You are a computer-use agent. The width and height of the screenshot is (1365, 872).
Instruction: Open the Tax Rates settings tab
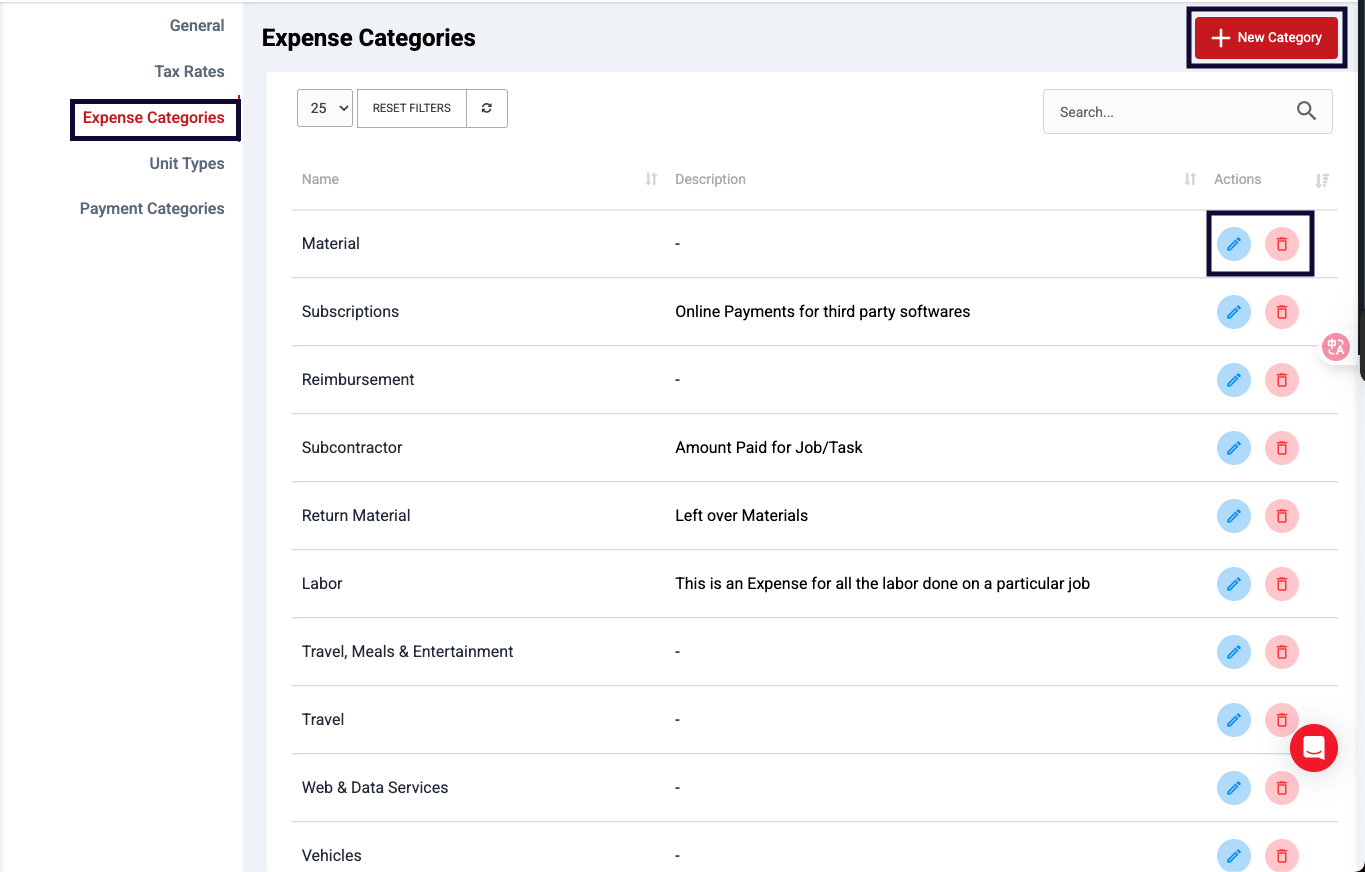[189, 72]
